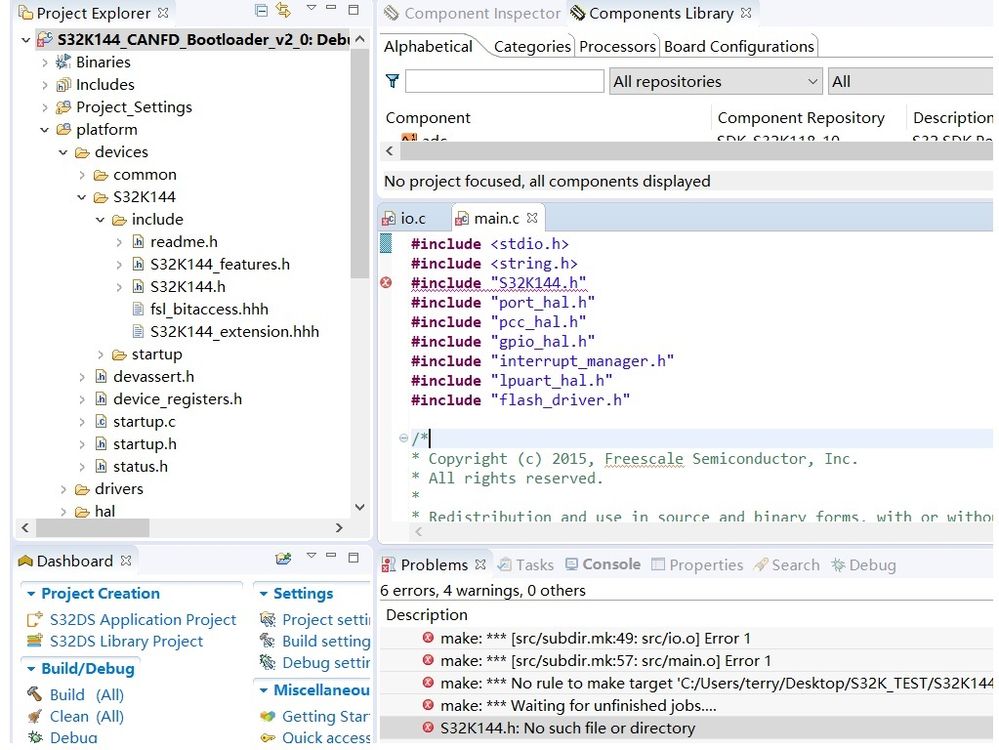
Task: Minimize the Project Explorer panel
Action: [331, 8]
